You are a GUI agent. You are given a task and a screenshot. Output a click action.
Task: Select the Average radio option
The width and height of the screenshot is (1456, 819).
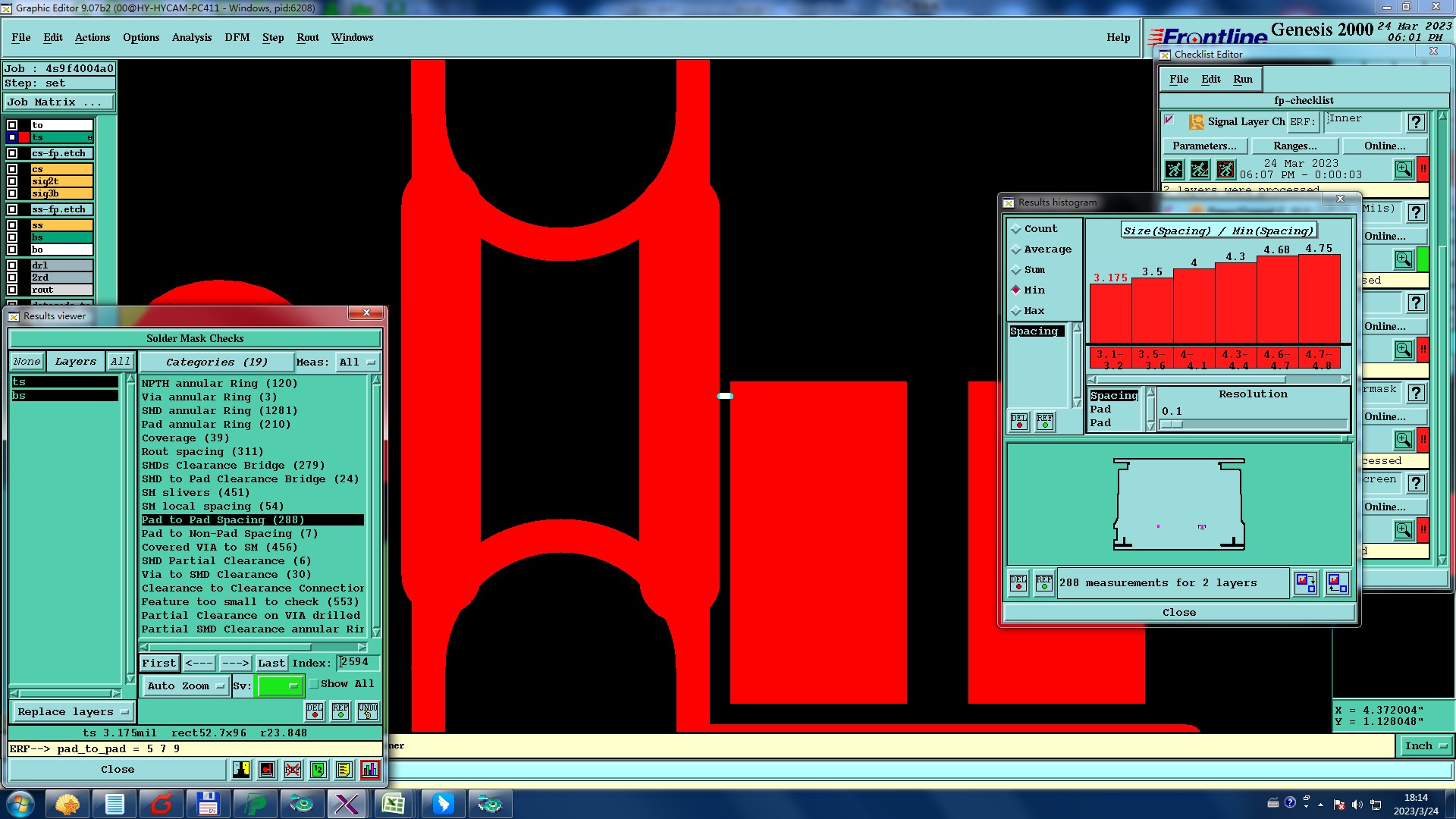(x=1016, y=249)
